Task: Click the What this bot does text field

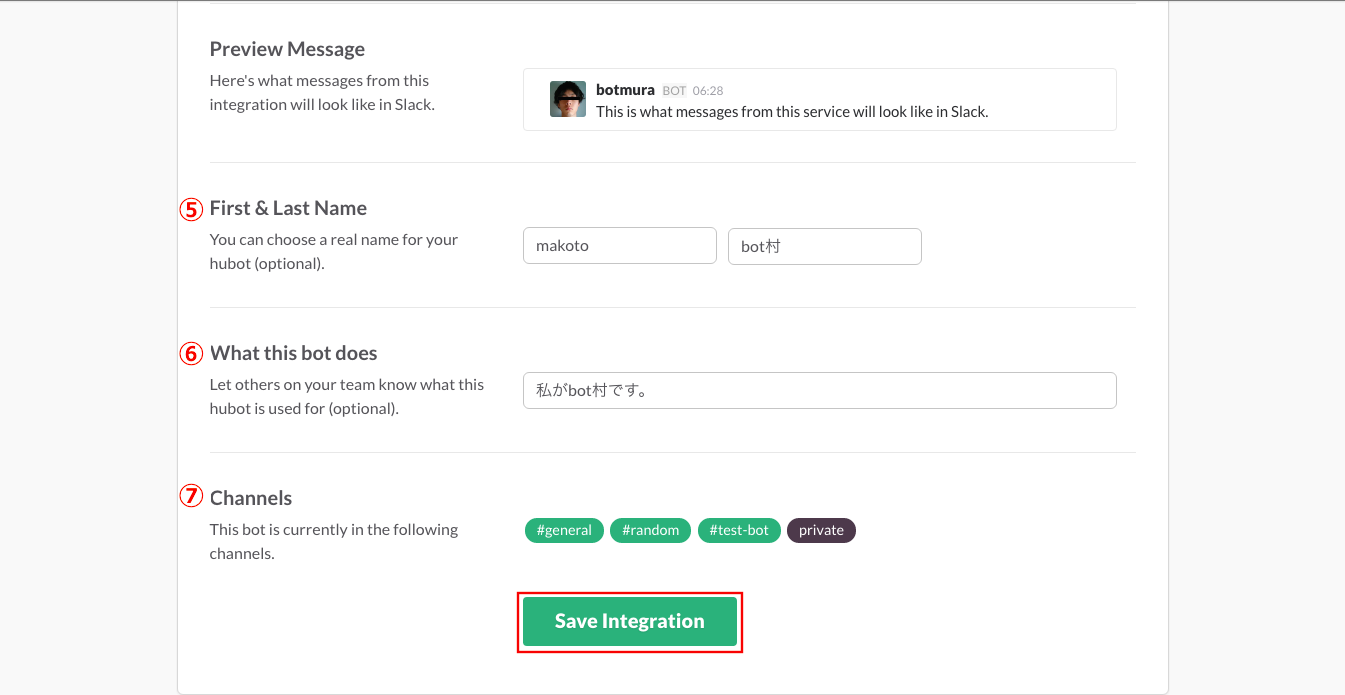Action: (x=820, y=391)
